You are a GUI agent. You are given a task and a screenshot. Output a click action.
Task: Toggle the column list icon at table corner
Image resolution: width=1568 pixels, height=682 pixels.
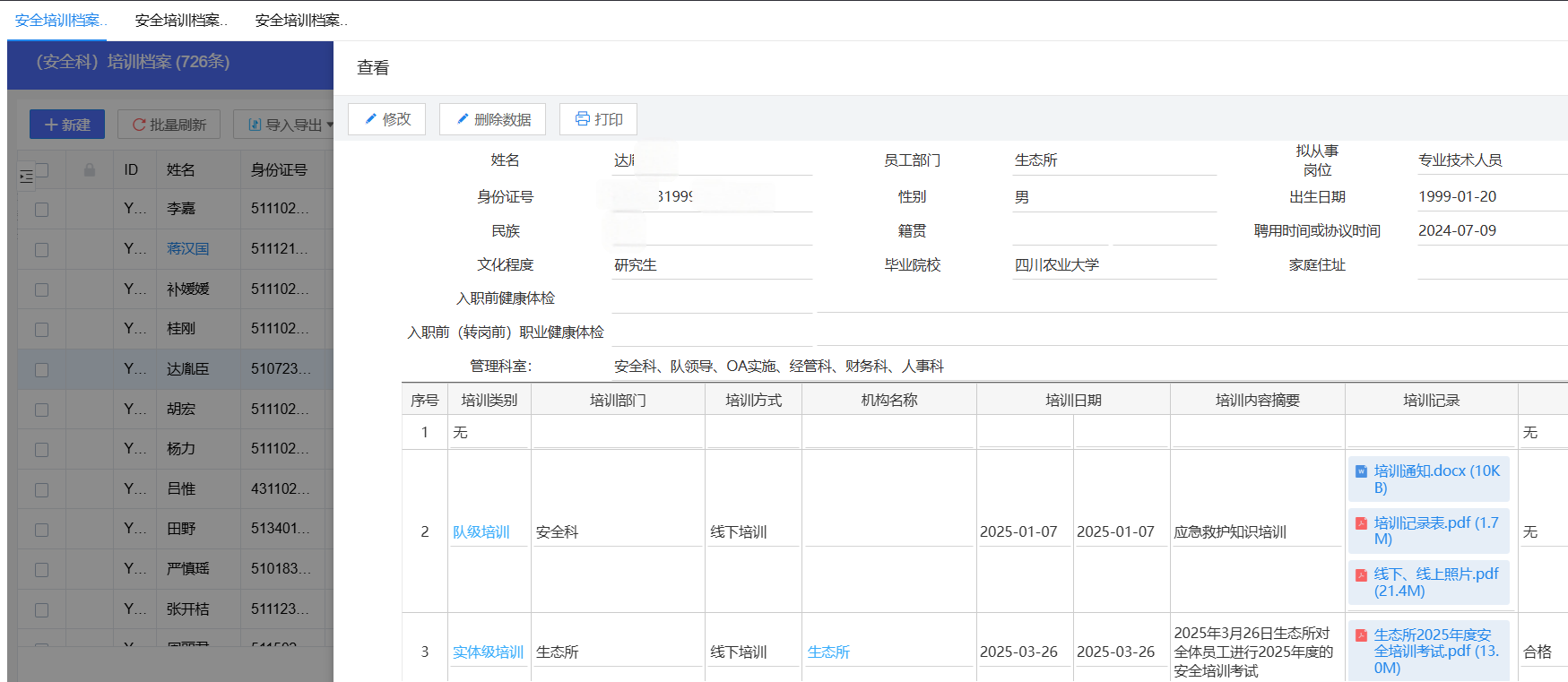(26, 177)
